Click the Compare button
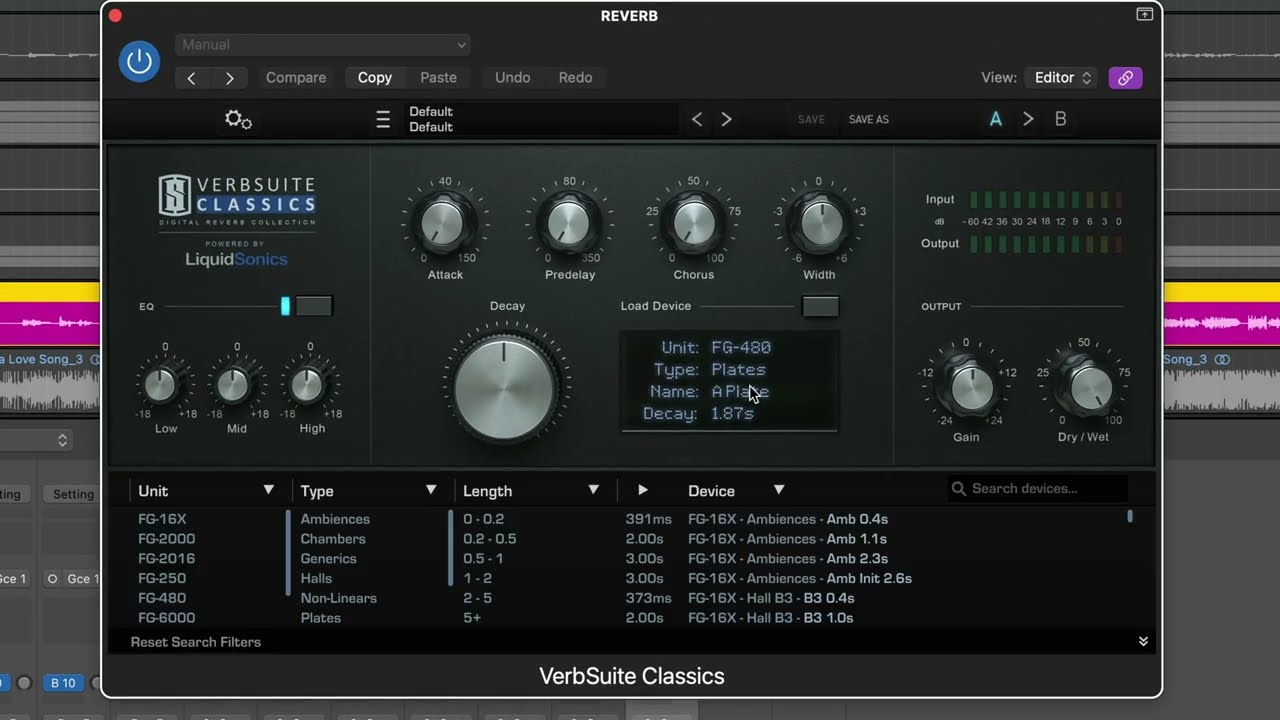This screenshot has height=720, width=1280. [296, 78]
